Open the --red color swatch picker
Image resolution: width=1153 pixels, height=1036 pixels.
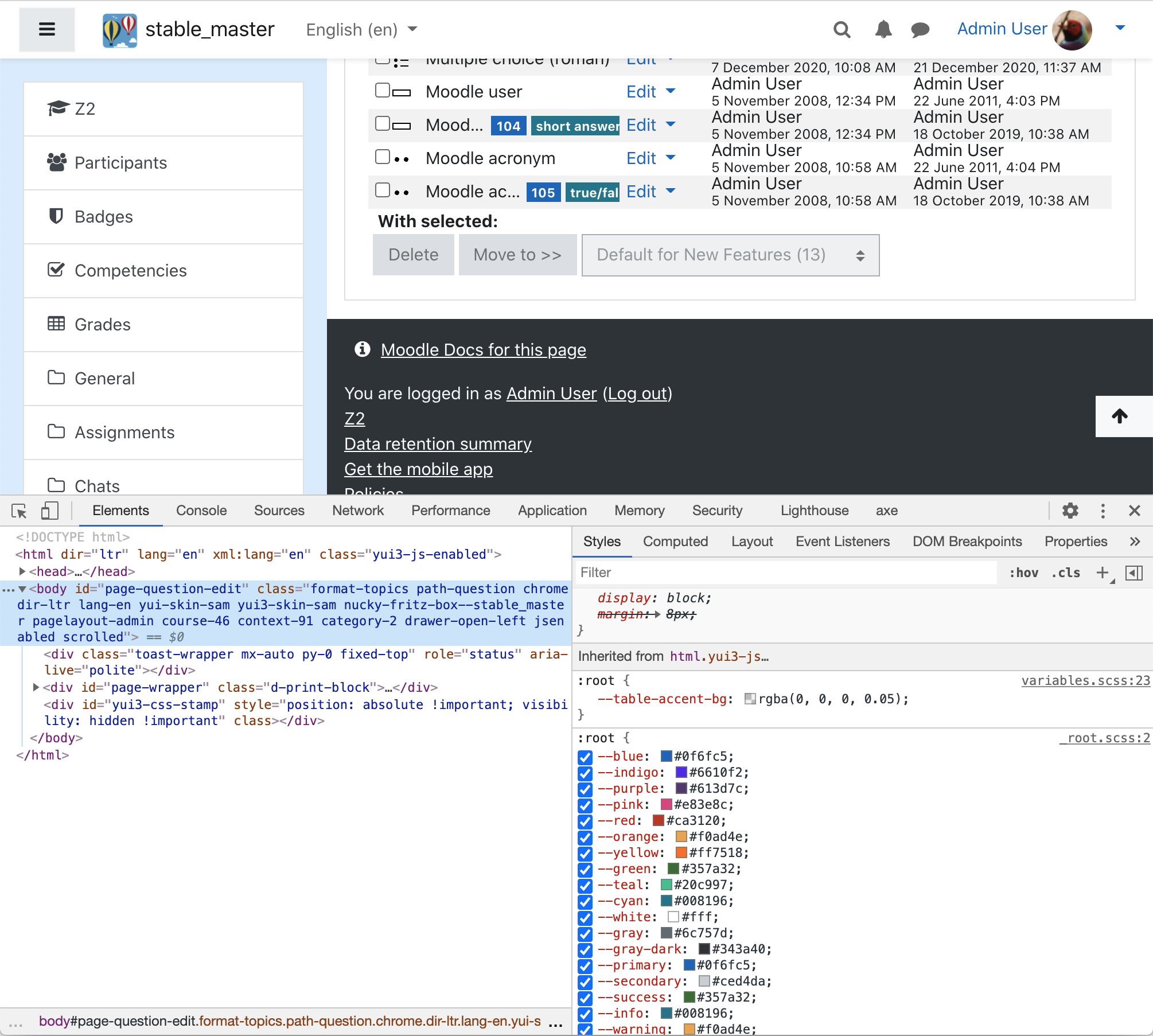pyautogui.click(x=658, y=820)
